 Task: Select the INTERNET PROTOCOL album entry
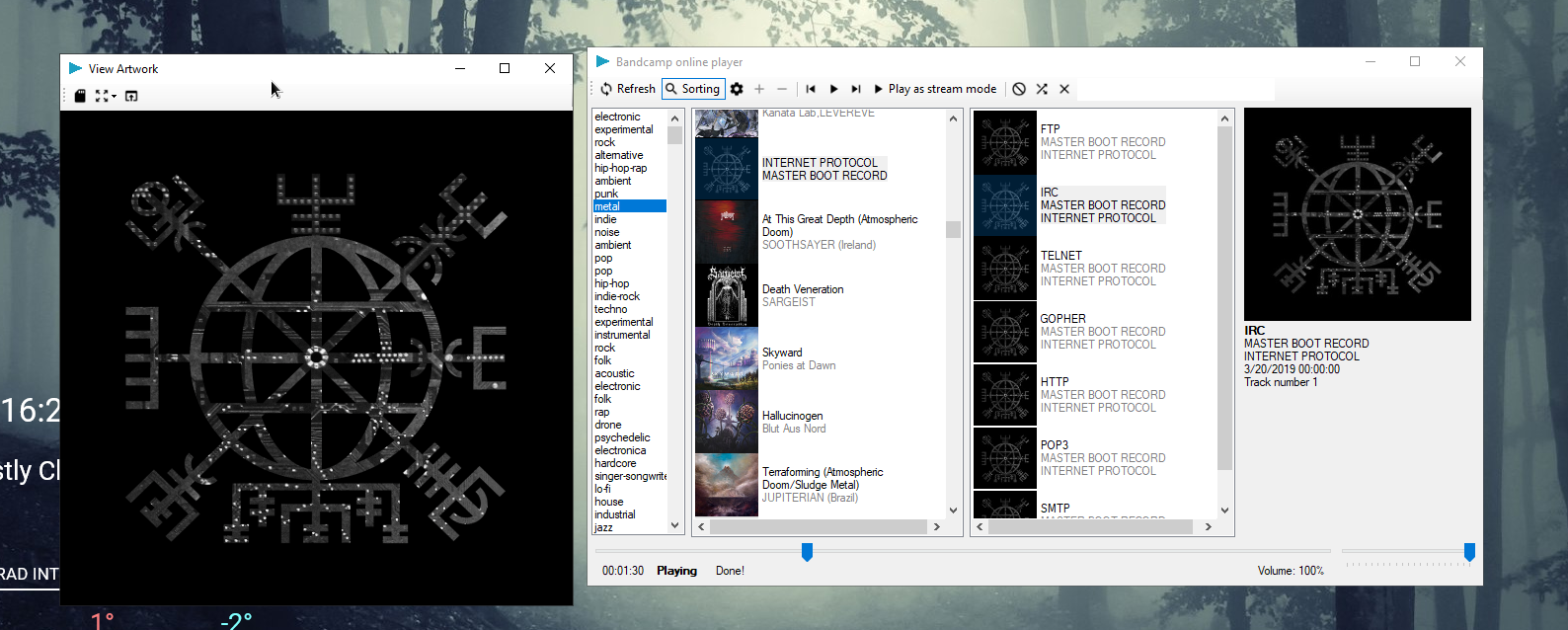pos(820,169)
